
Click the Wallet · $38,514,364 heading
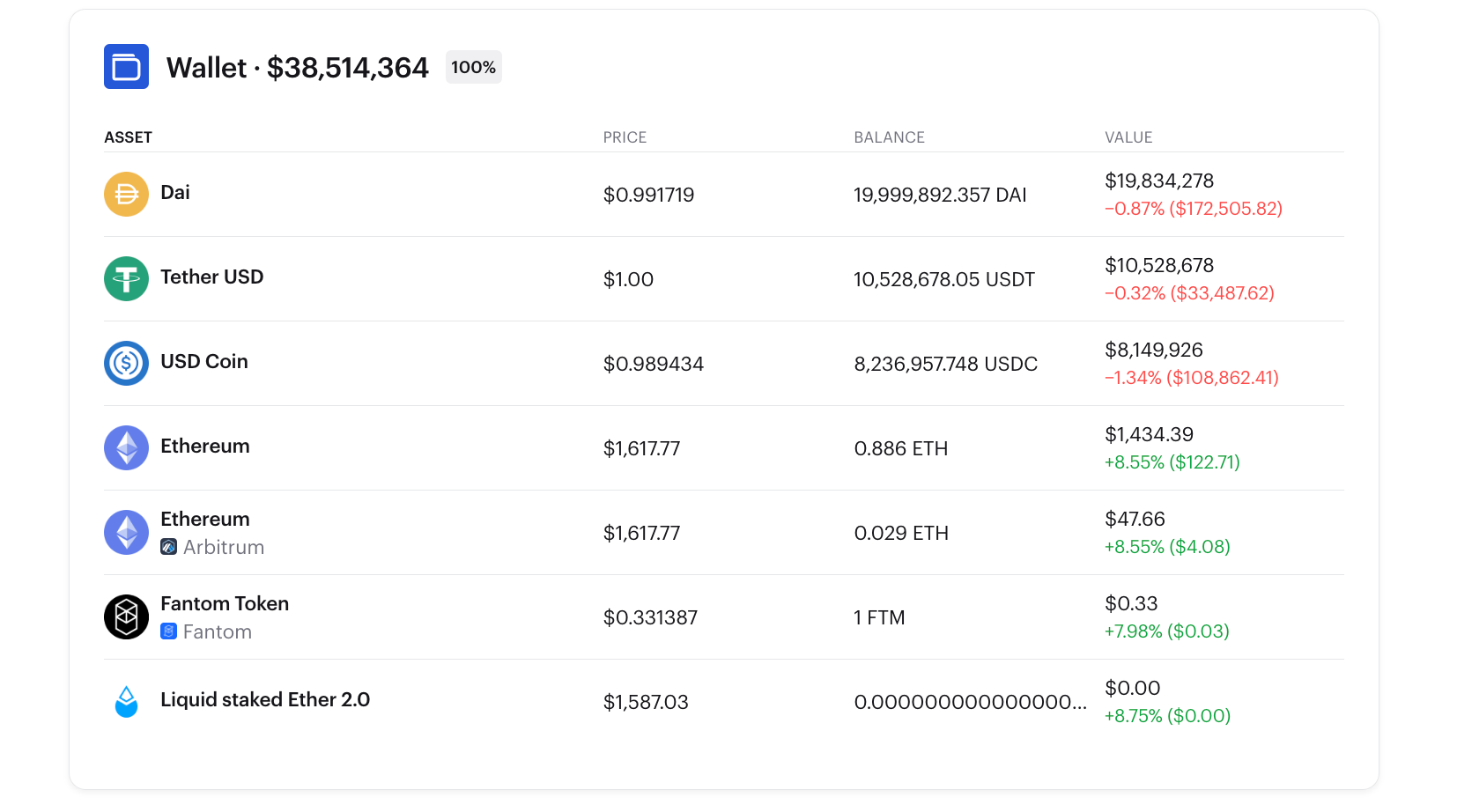point(298,68)
